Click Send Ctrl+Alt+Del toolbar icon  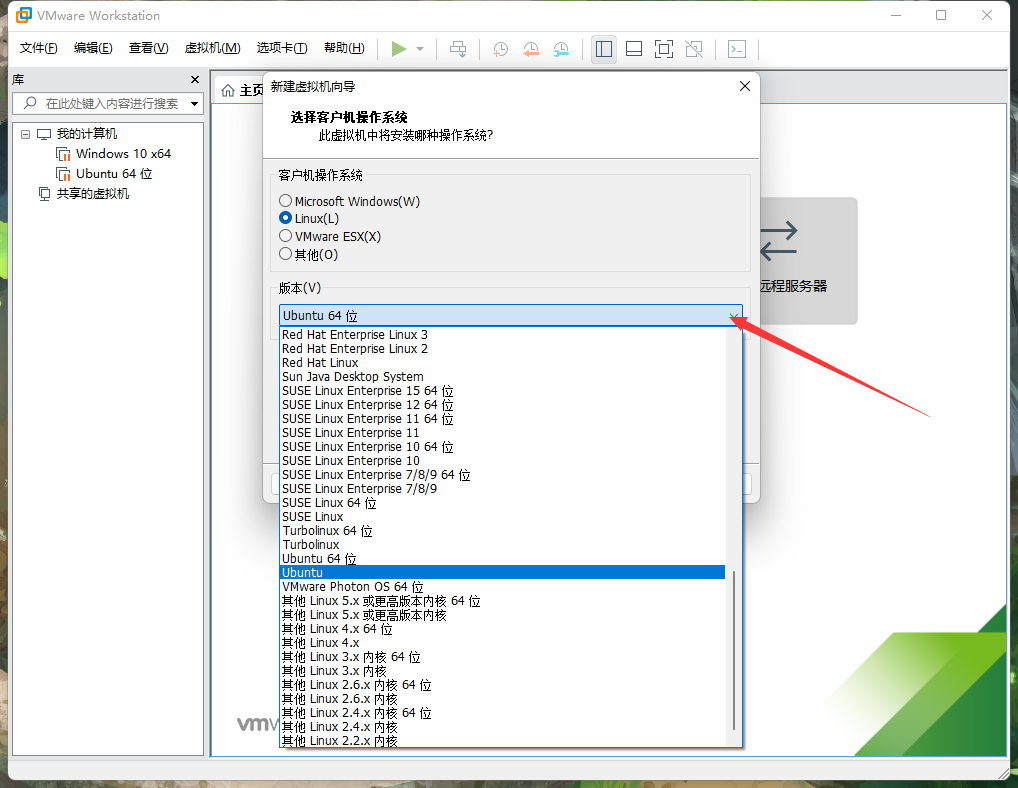[458, 49]
